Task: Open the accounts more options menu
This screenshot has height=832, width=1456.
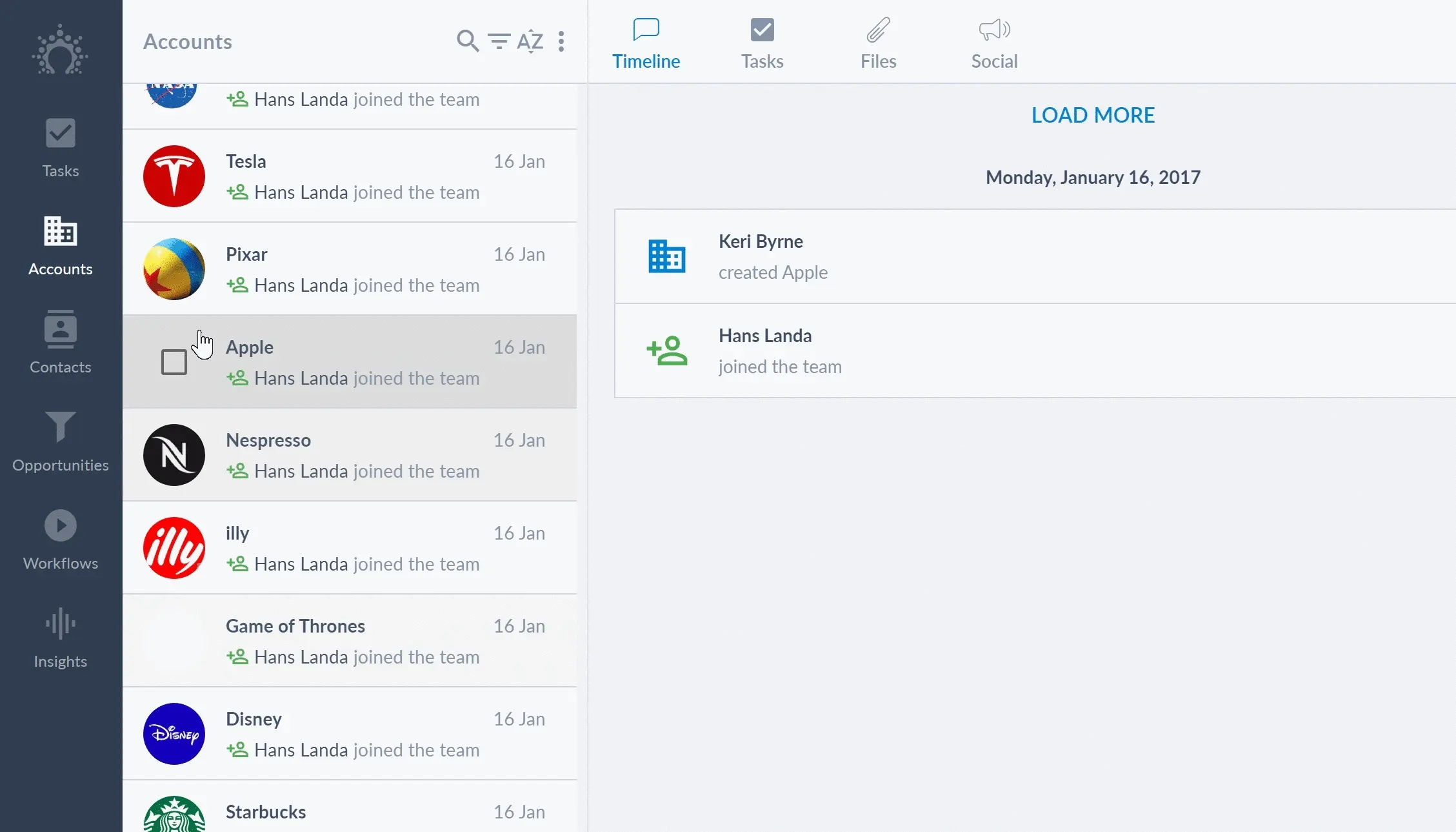Action: pyautogui.click(x=561, y=41)
